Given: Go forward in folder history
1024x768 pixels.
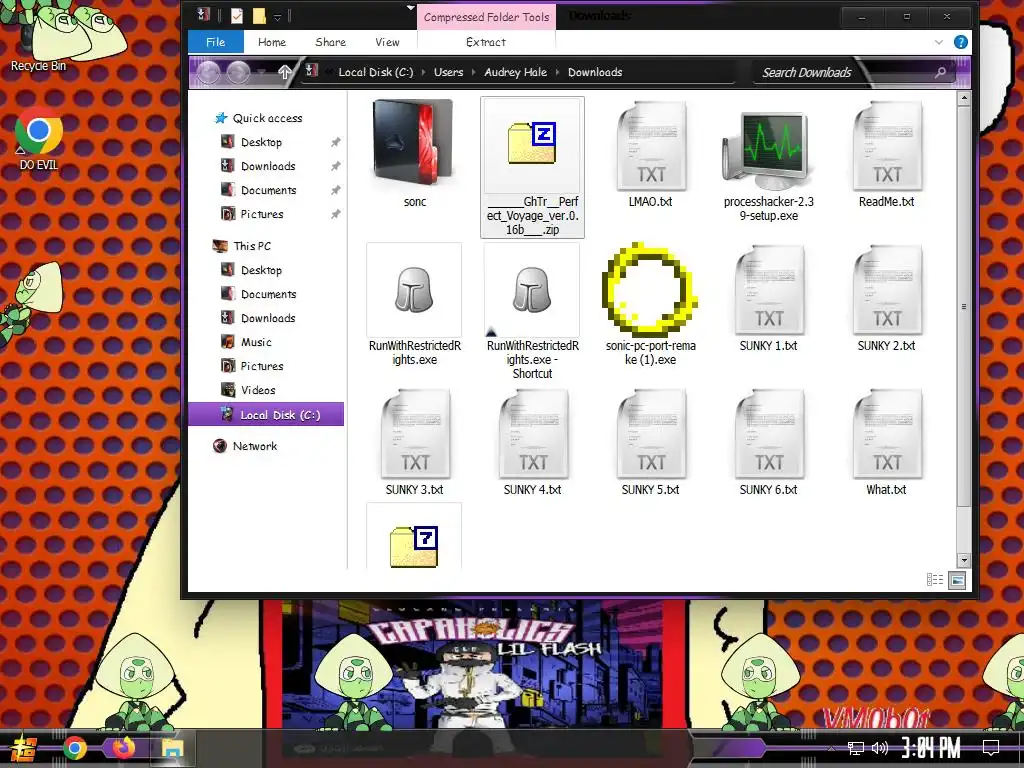Looking at the screenshot, I should click(238, 72).
